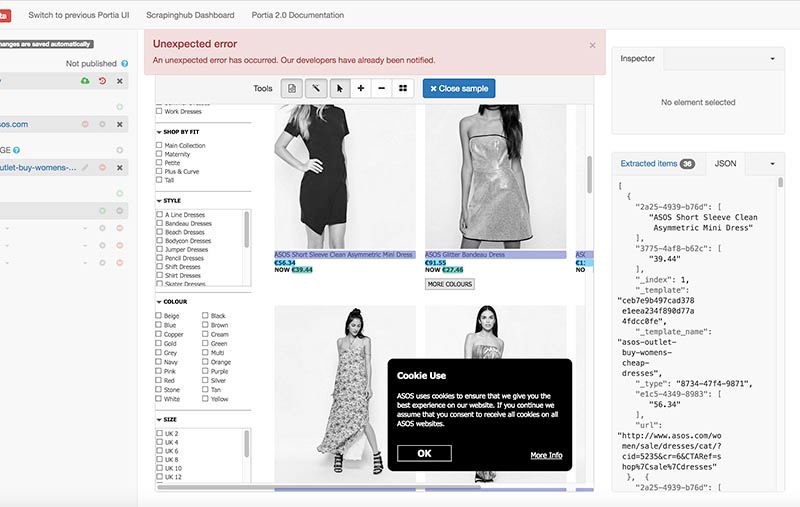Collapse the COLOUR filter section

[x=159, y=302]
